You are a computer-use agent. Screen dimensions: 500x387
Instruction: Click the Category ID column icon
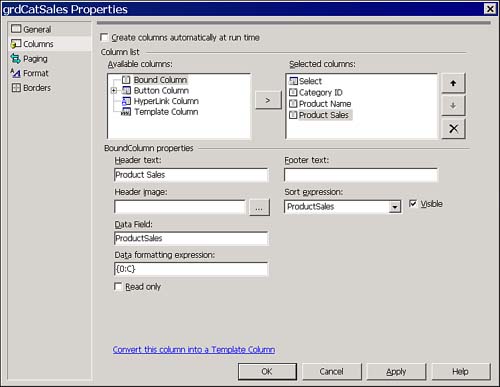point(293,92)
